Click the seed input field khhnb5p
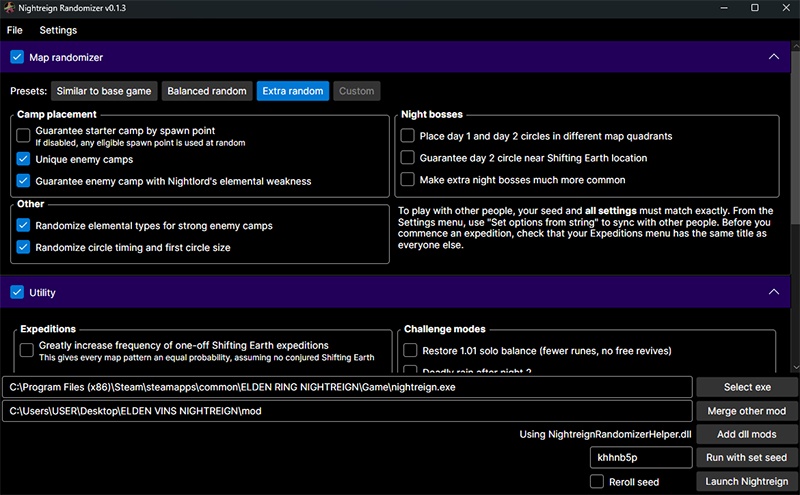800x495 pixels. 641,457
